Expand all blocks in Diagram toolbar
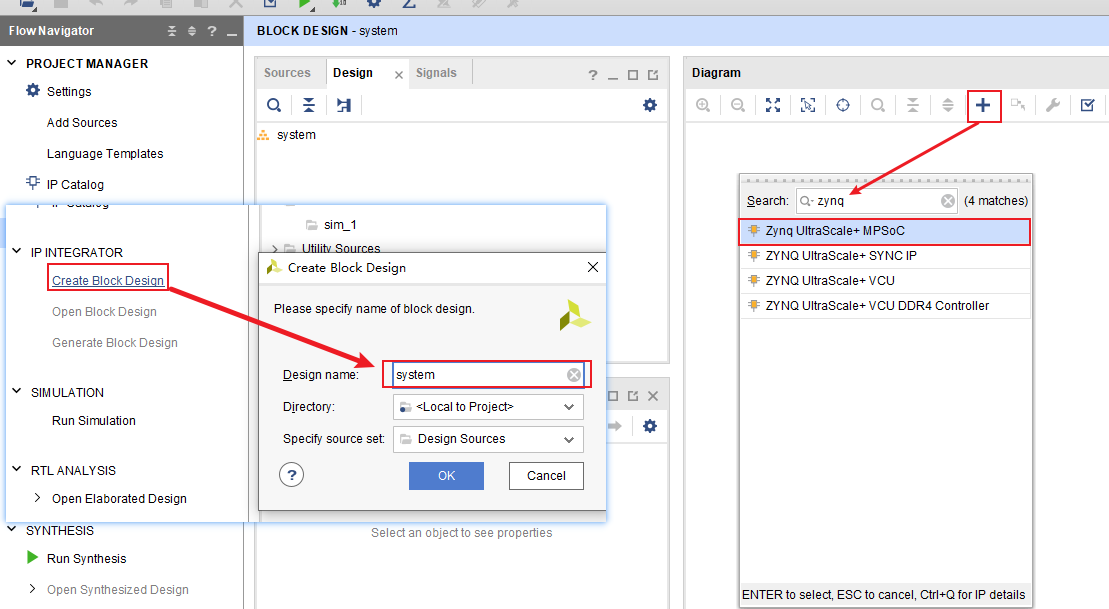Viewport: 1109px width, 609px height. click(x=948, y=105)
